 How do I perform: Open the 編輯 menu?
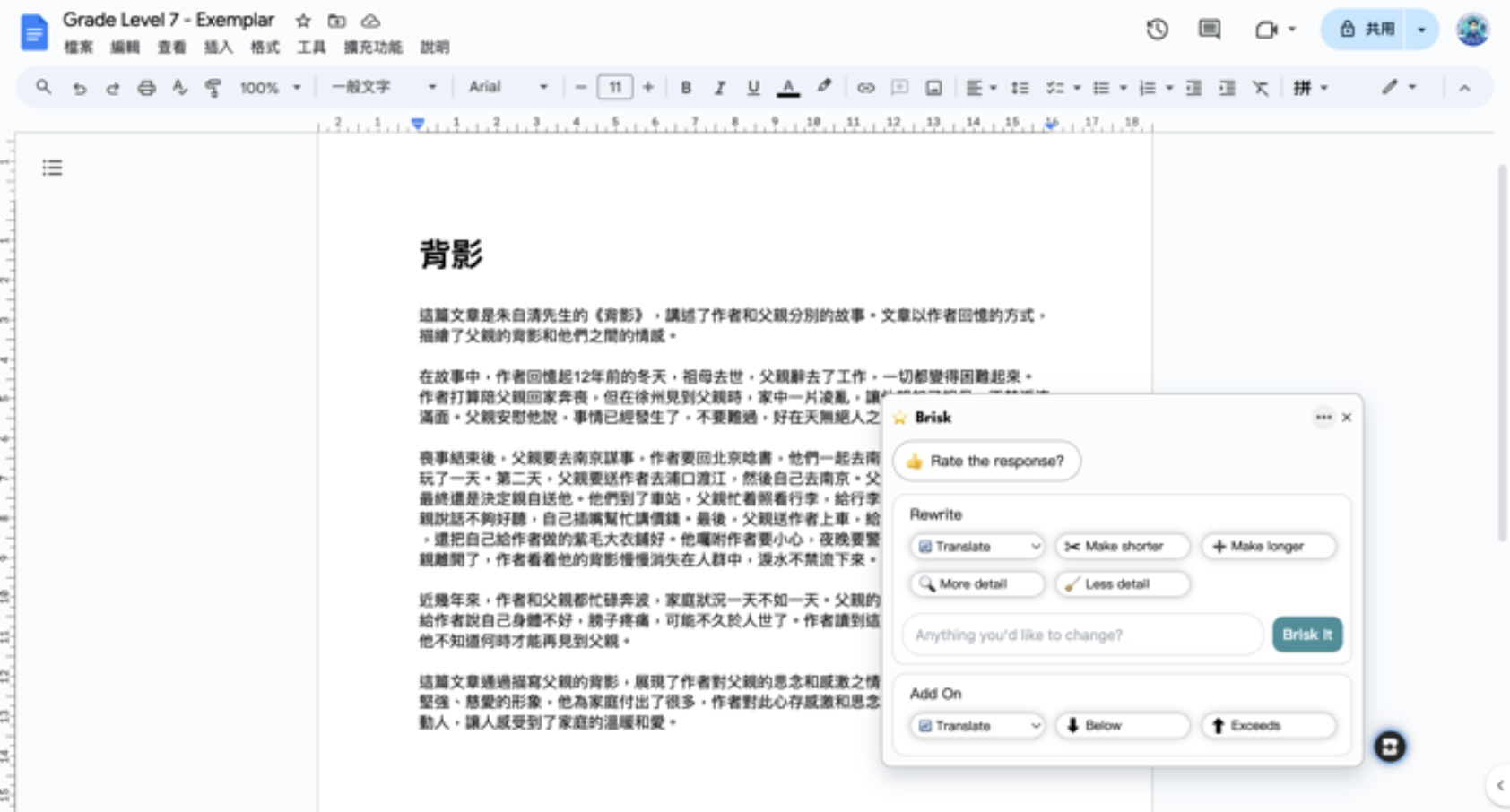125,48
